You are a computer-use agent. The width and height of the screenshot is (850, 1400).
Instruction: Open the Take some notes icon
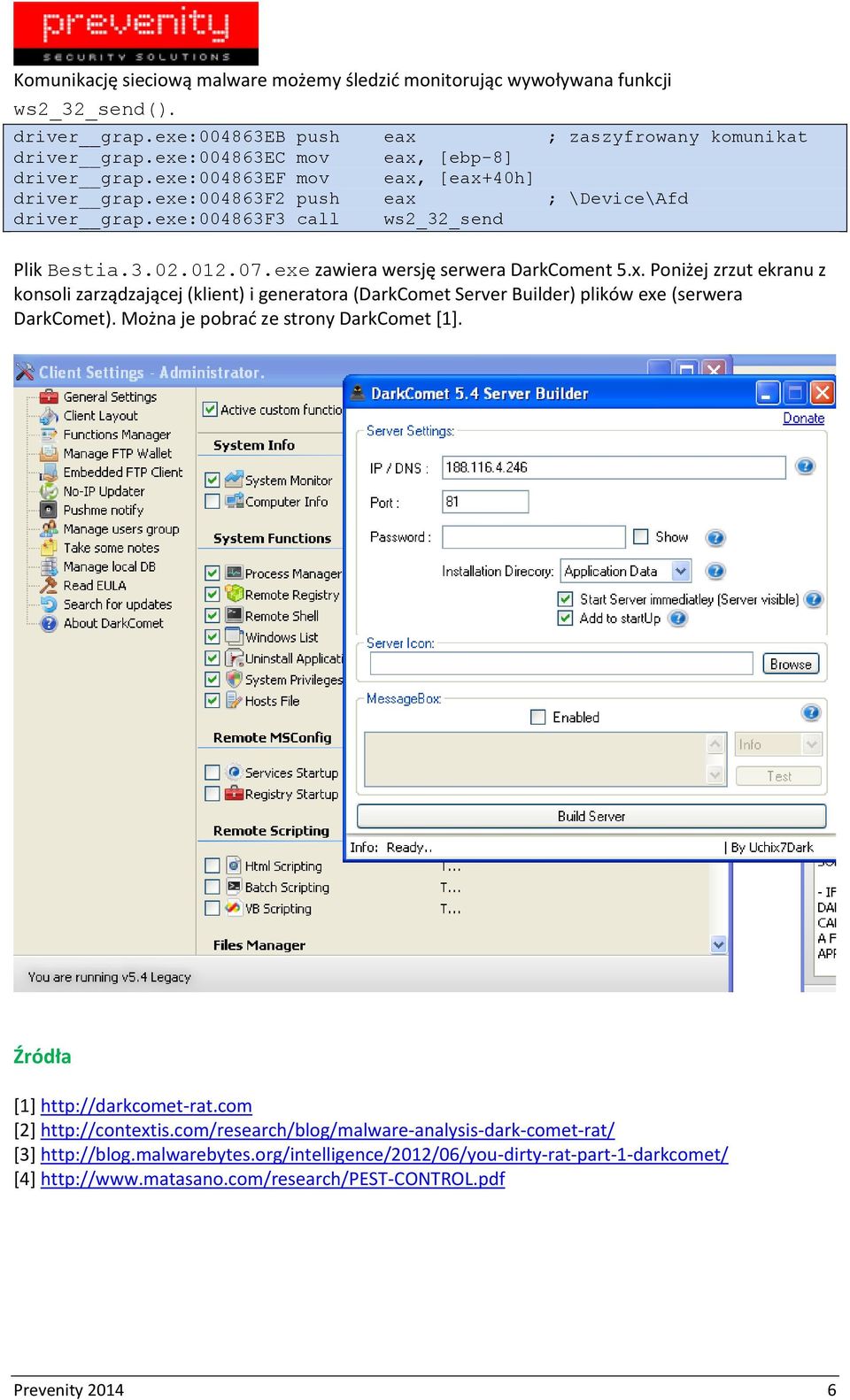point(49,548)
